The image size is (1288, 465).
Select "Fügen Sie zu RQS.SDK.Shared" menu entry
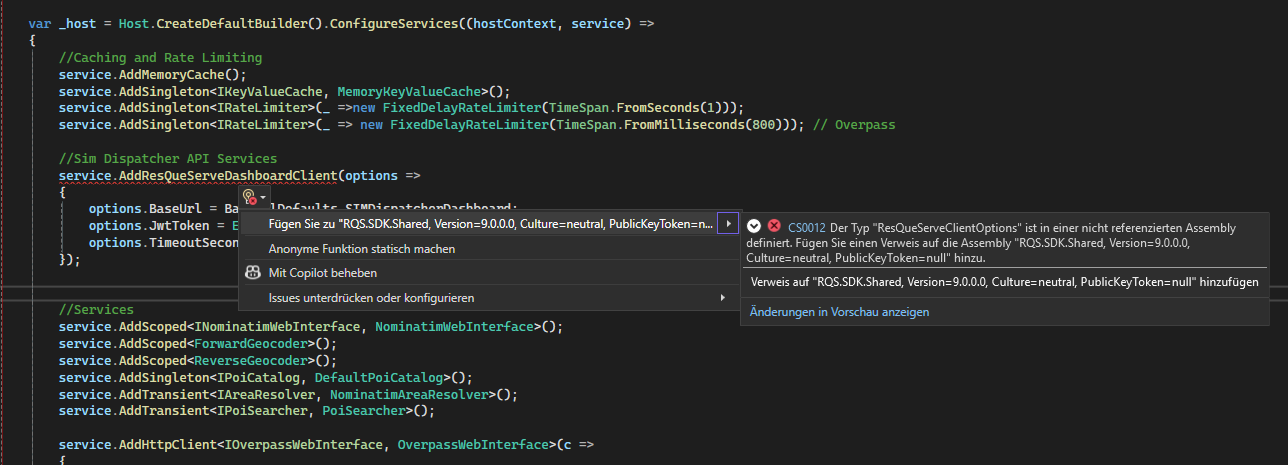point(490,224)
